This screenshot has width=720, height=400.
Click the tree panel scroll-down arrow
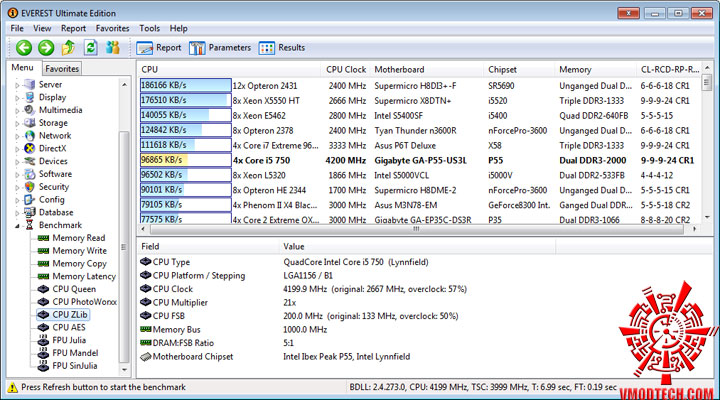(124, 369)
